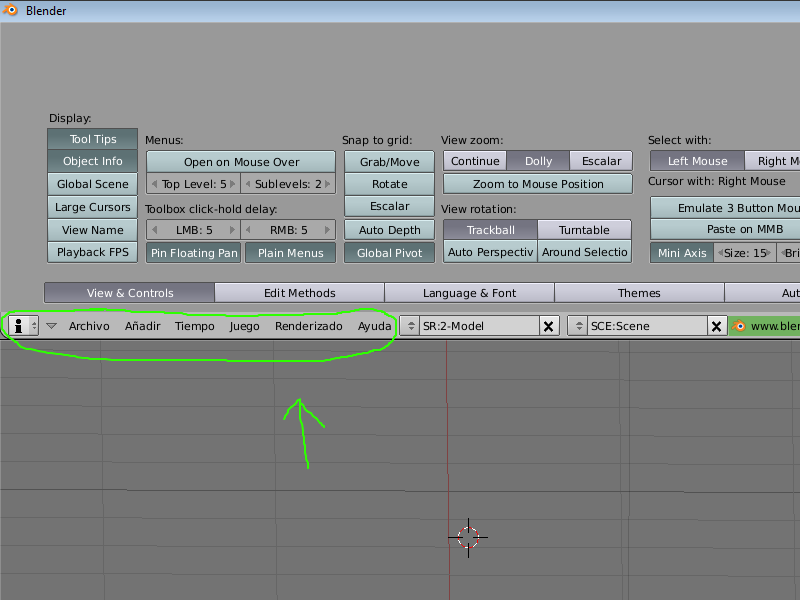
Task: Switch to Themes tab
Action: click(639, 293)
